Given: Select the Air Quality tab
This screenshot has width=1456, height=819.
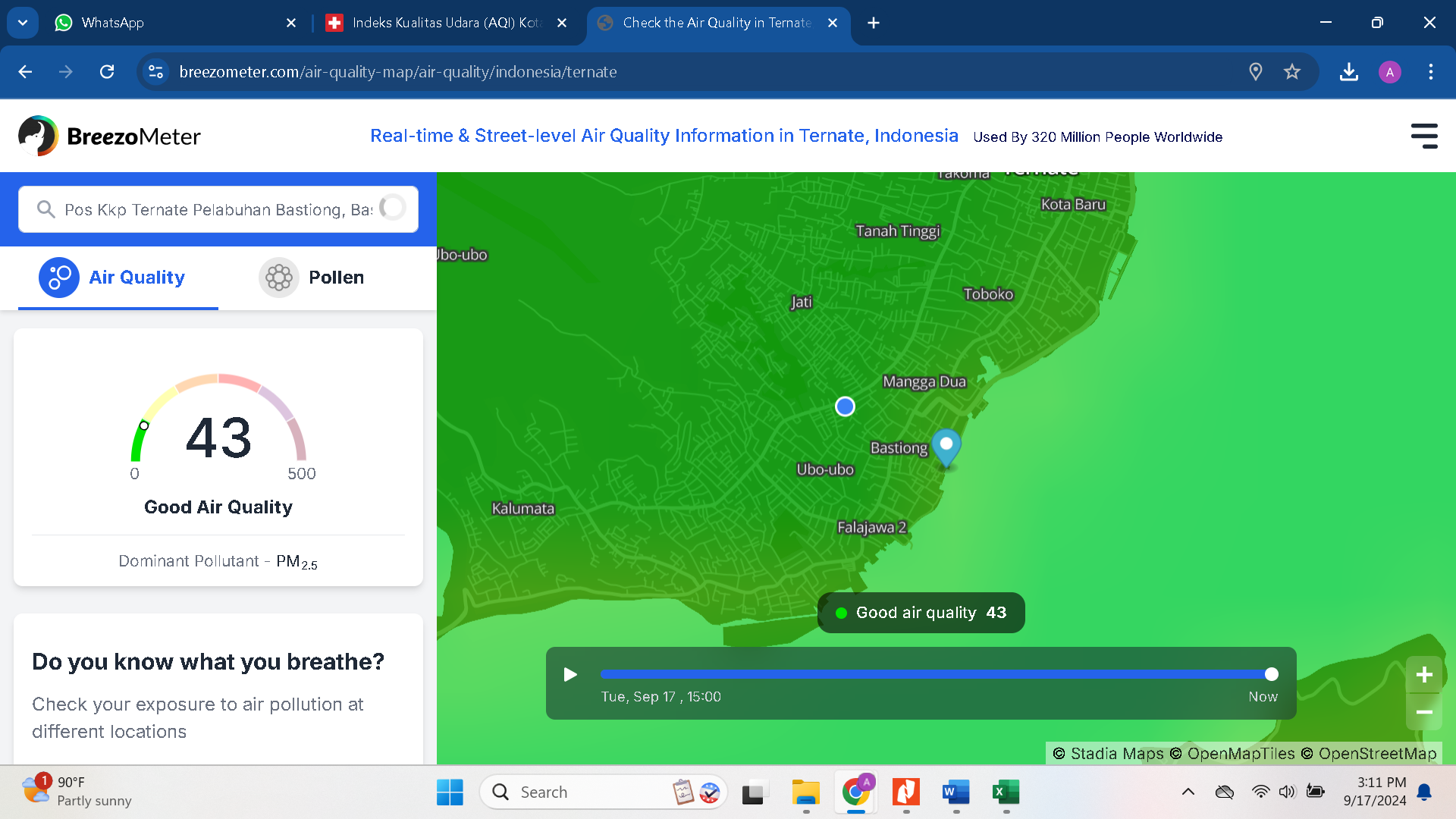Looking at the screenshot, I should [118, 278].
